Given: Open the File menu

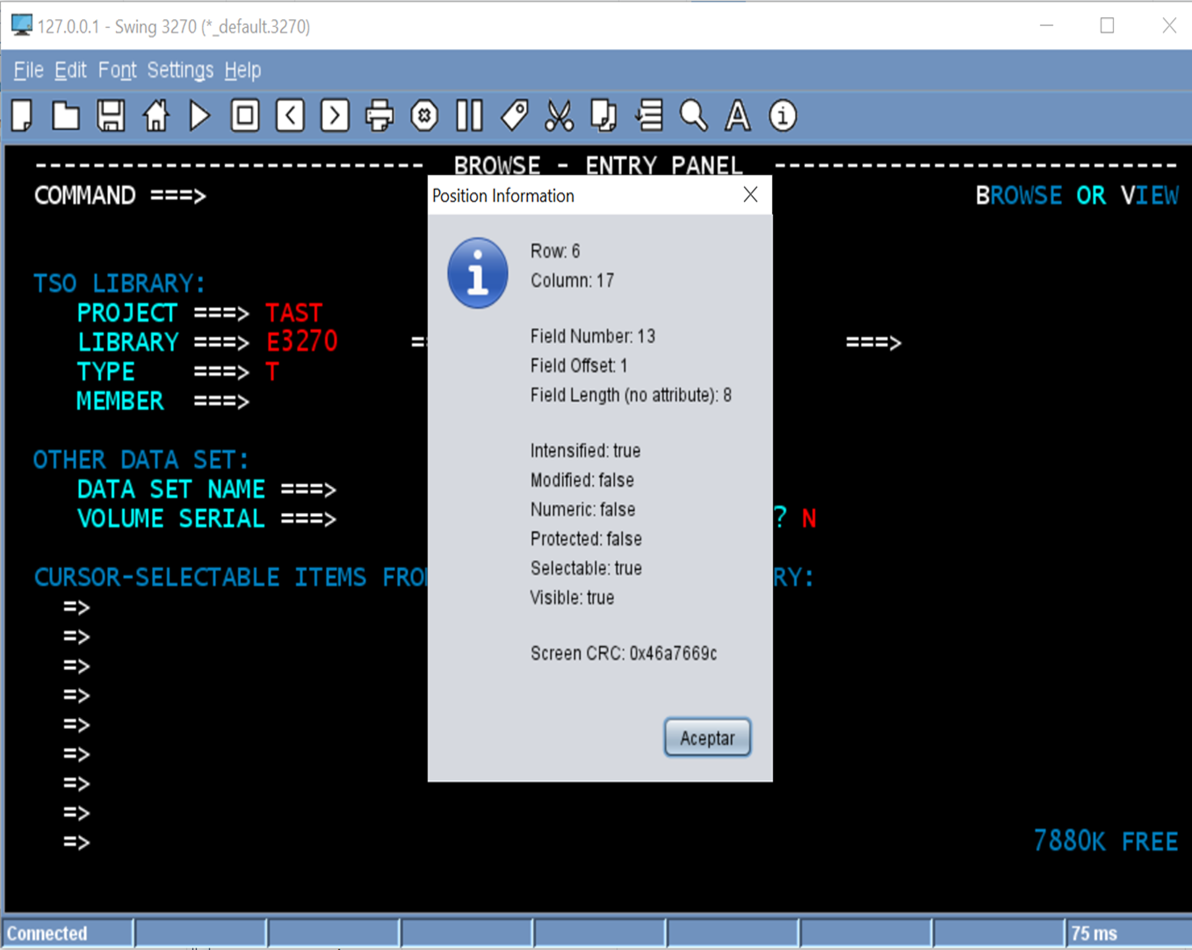Looking at the screenshot, I should tap(28, 70).
